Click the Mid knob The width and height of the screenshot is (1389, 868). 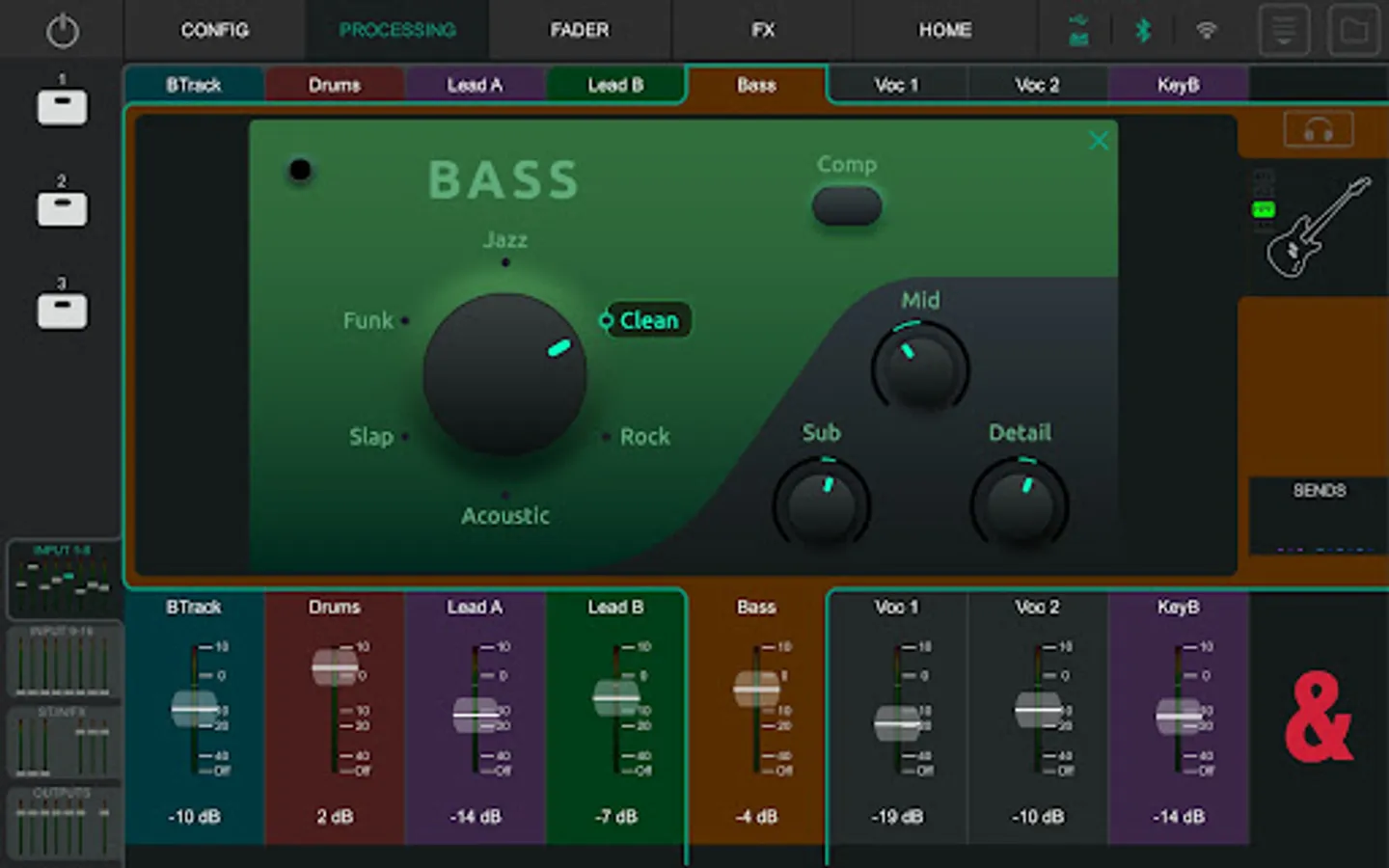point(920,369)
